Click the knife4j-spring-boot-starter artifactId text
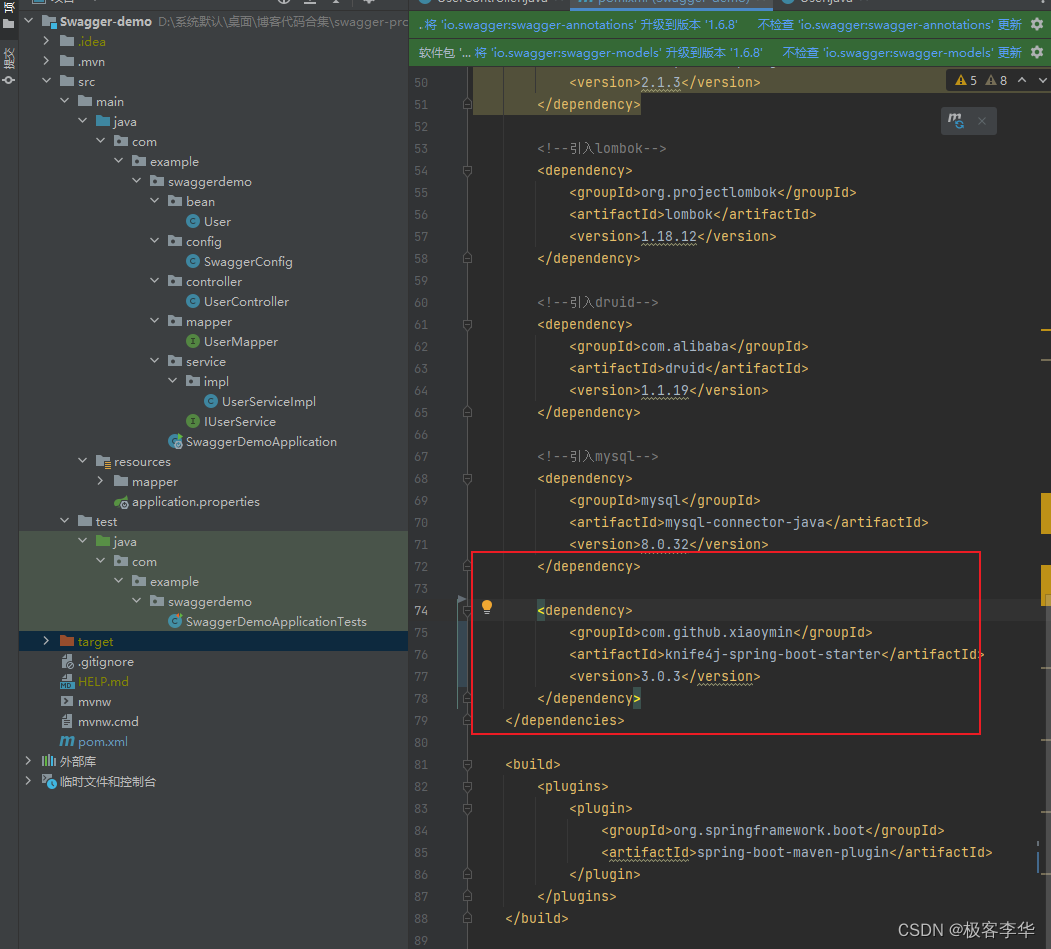 [773, 655]
